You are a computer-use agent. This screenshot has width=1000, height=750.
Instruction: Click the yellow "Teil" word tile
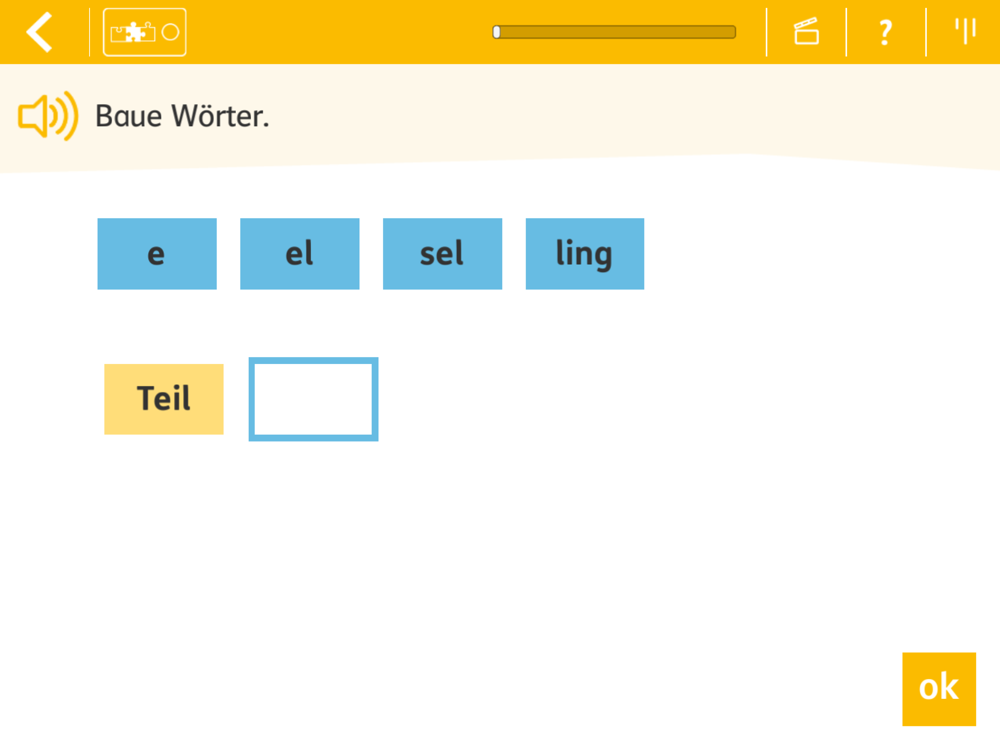pyautogui.click(x=164, y=399)
